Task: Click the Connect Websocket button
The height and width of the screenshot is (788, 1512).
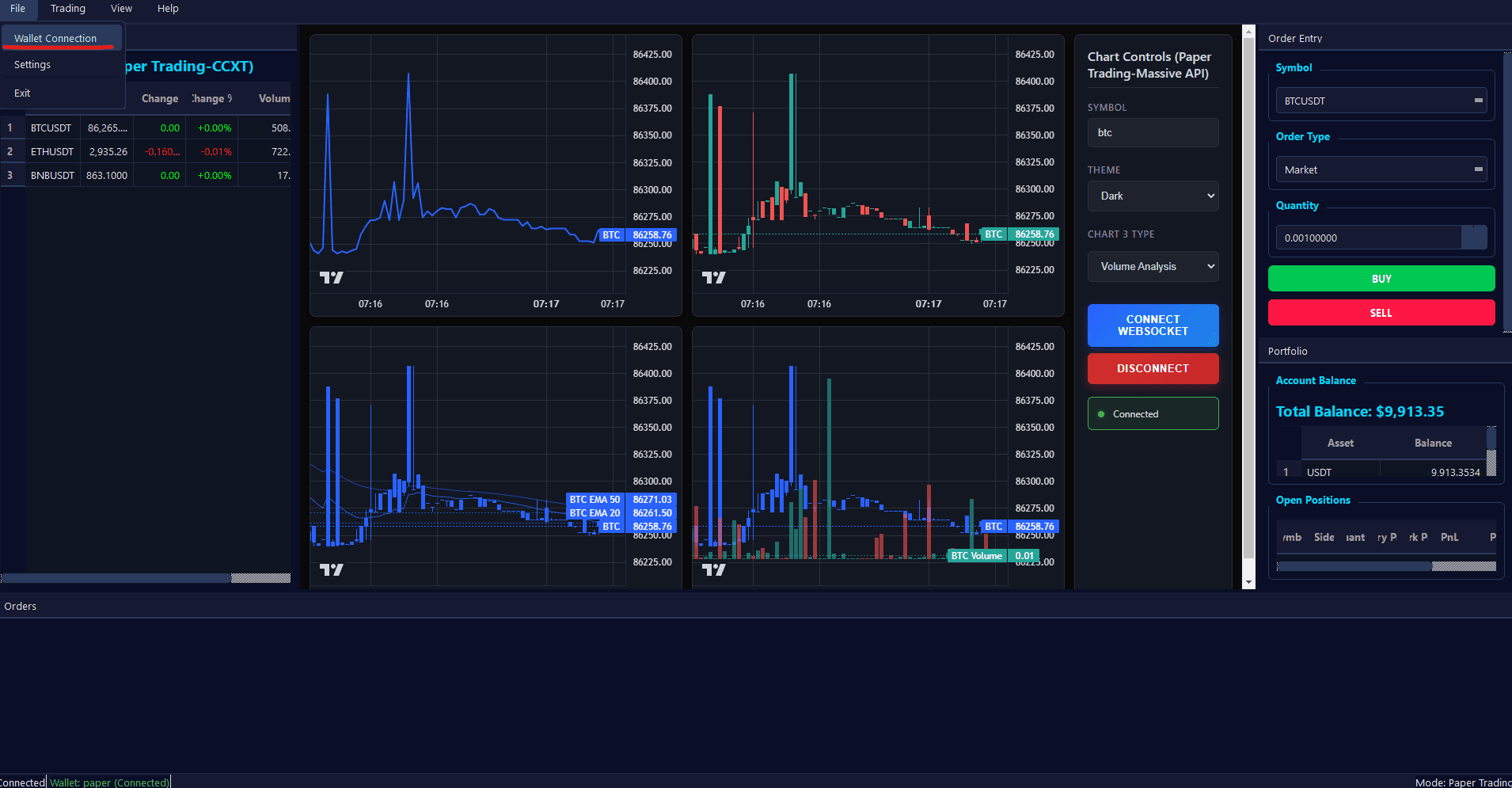Action: [1153, 325]
